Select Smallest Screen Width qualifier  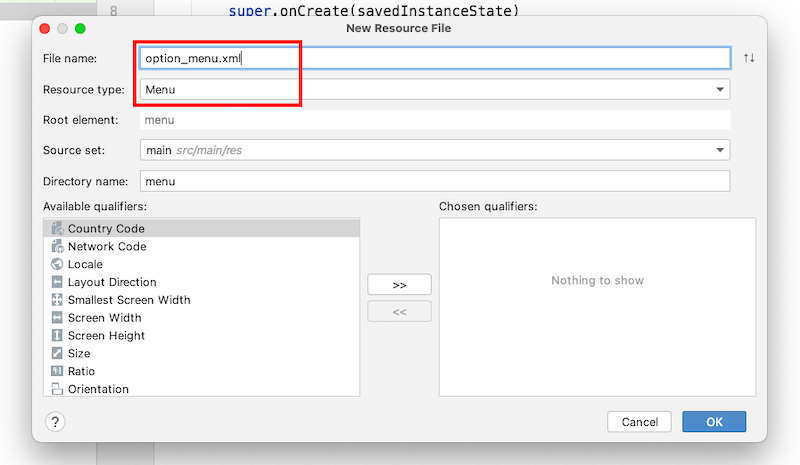click(x=202, y=300)
